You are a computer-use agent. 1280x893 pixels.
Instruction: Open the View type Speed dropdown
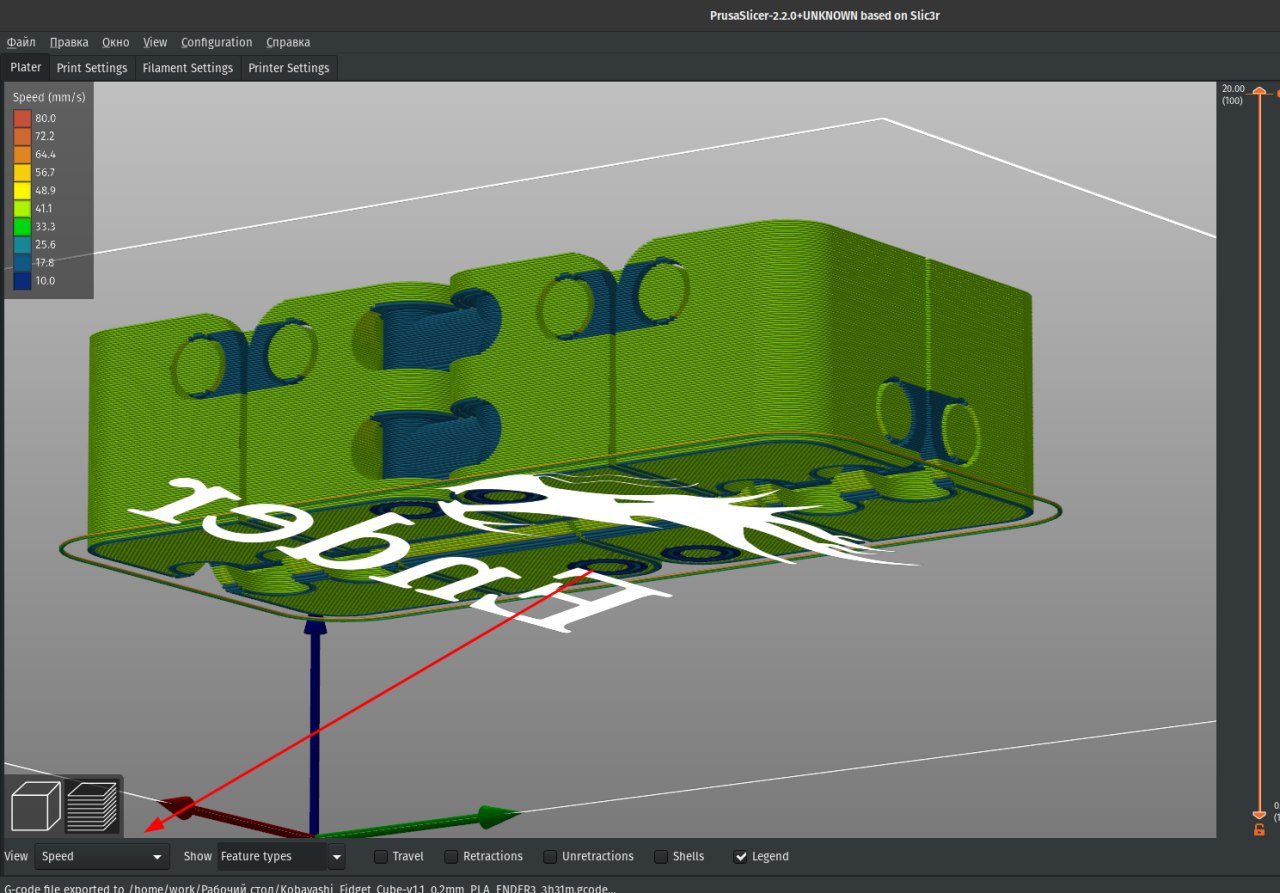pyautogui.click(x=102, y=857)
